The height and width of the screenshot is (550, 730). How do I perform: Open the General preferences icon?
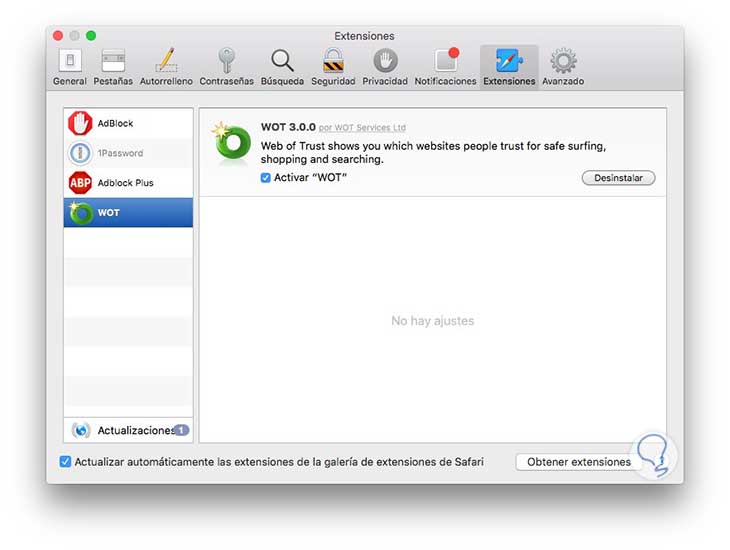[x=70, y=61]
